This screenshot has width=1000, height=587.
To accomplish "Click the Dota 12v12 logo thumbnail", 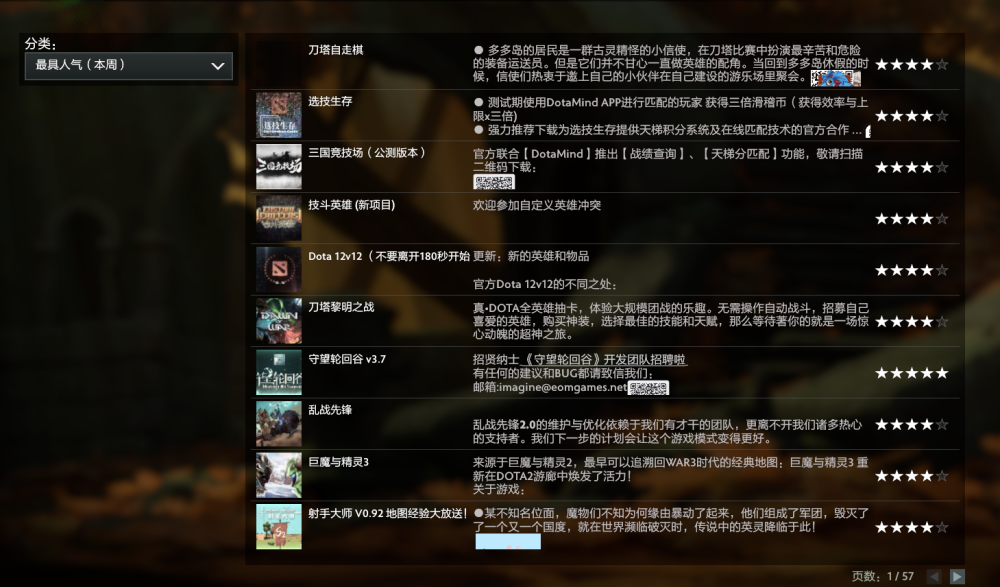I will [279, 269].
